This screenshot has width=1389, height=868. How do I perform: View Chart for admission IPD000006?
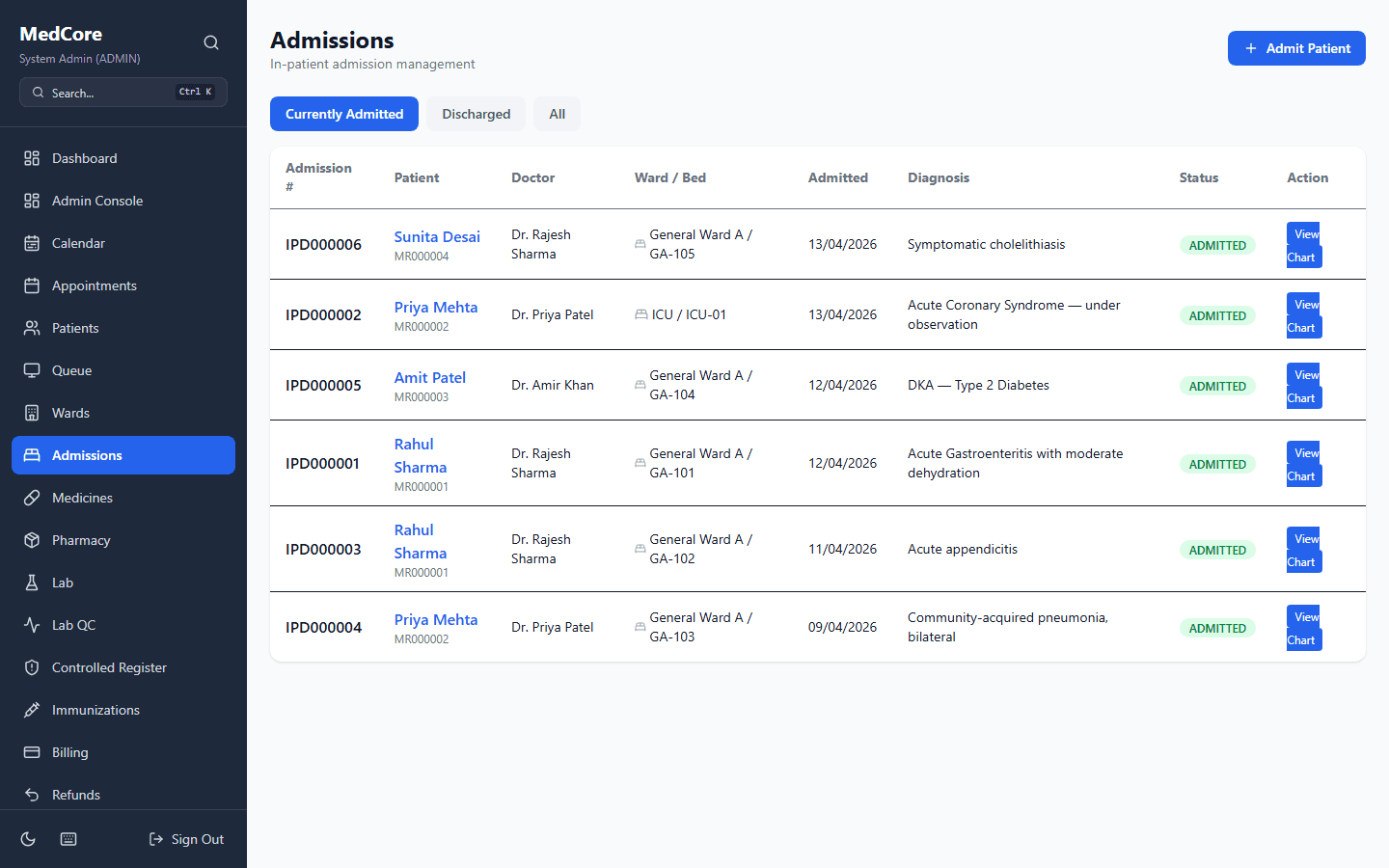pos(1303,245)
